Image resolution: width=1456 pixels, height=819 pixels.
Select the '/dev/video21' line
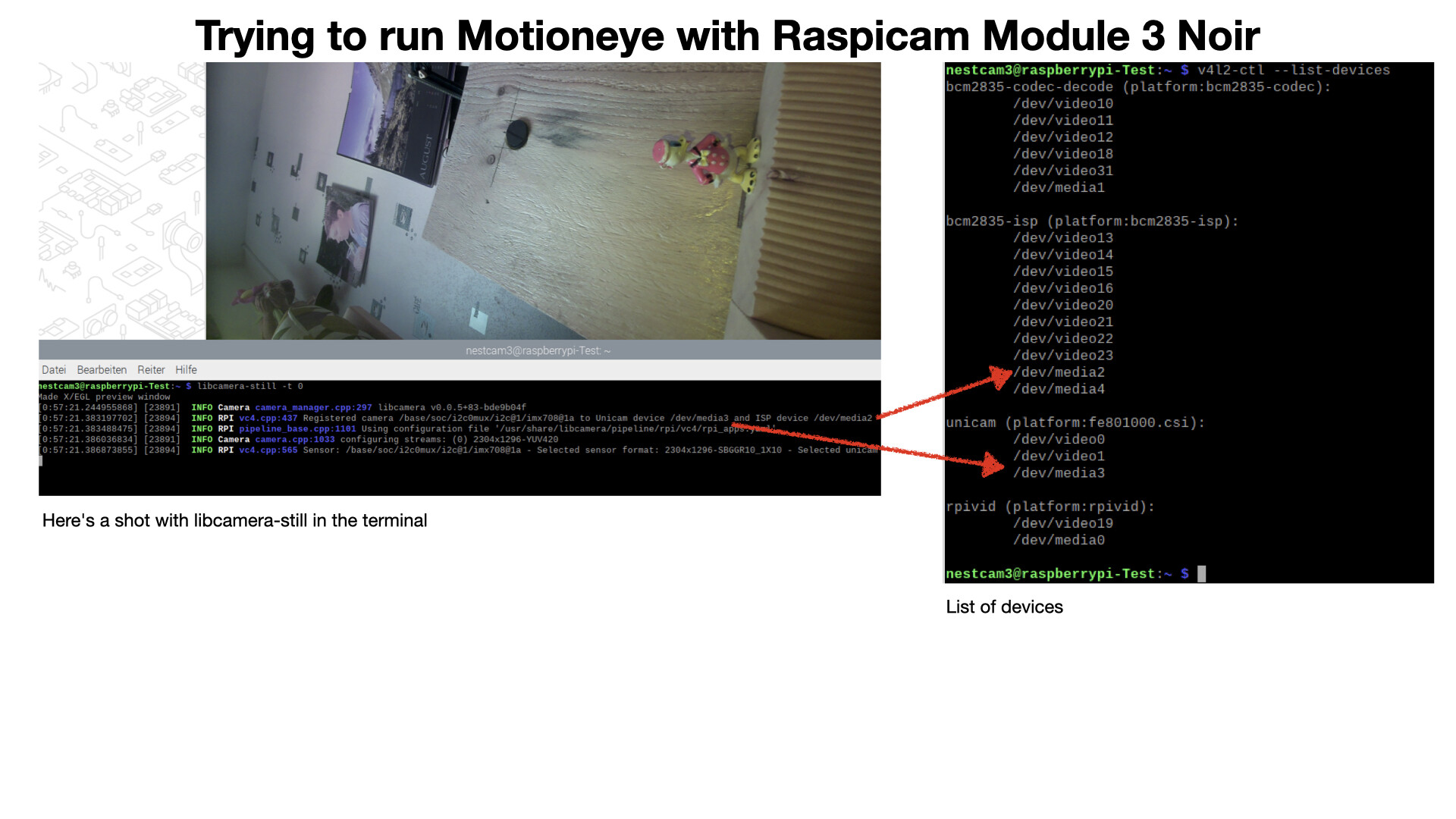pyautogui.click(x=1063, y=322)
